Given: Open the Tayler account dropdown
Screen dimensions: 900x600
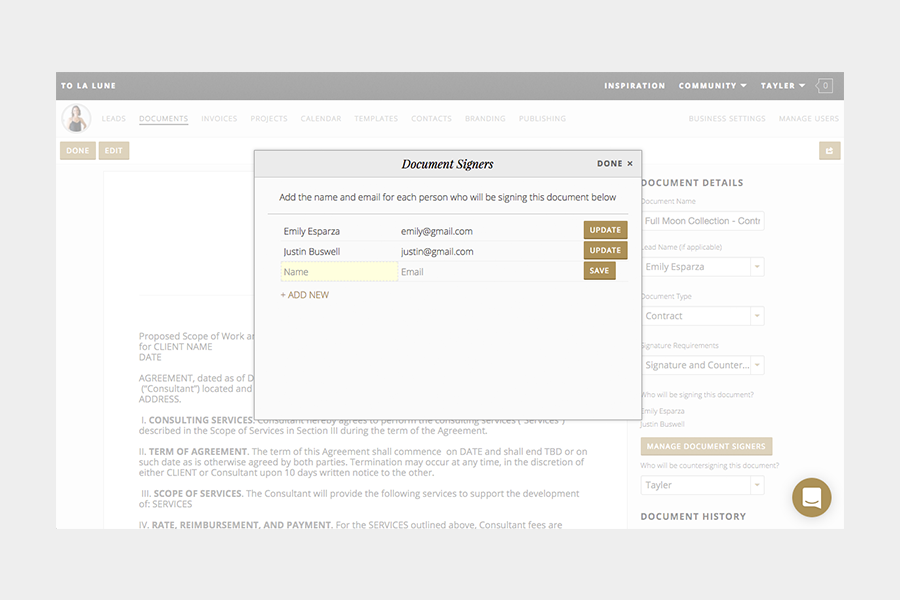Looking at the screenshot, I should coord(783,86).
